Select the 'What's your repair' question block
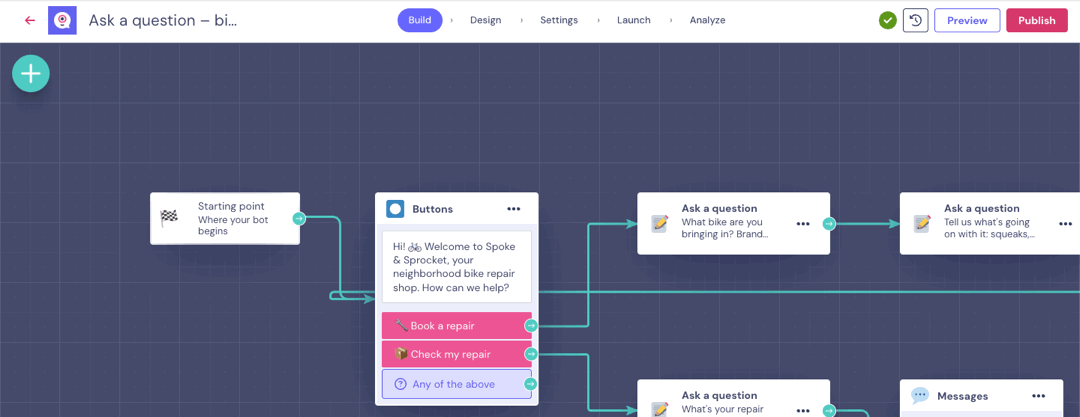This screenshot has width=1080, height=417. 734,398
